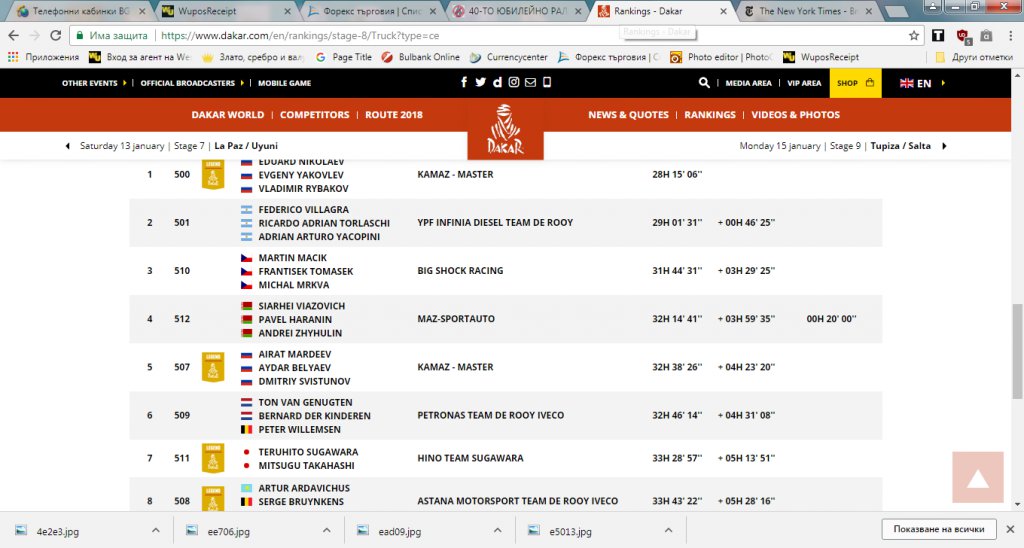Viewport: 1024px width, 548px height.
Task: Click Показване на всички button
Action: click(938, 529)
